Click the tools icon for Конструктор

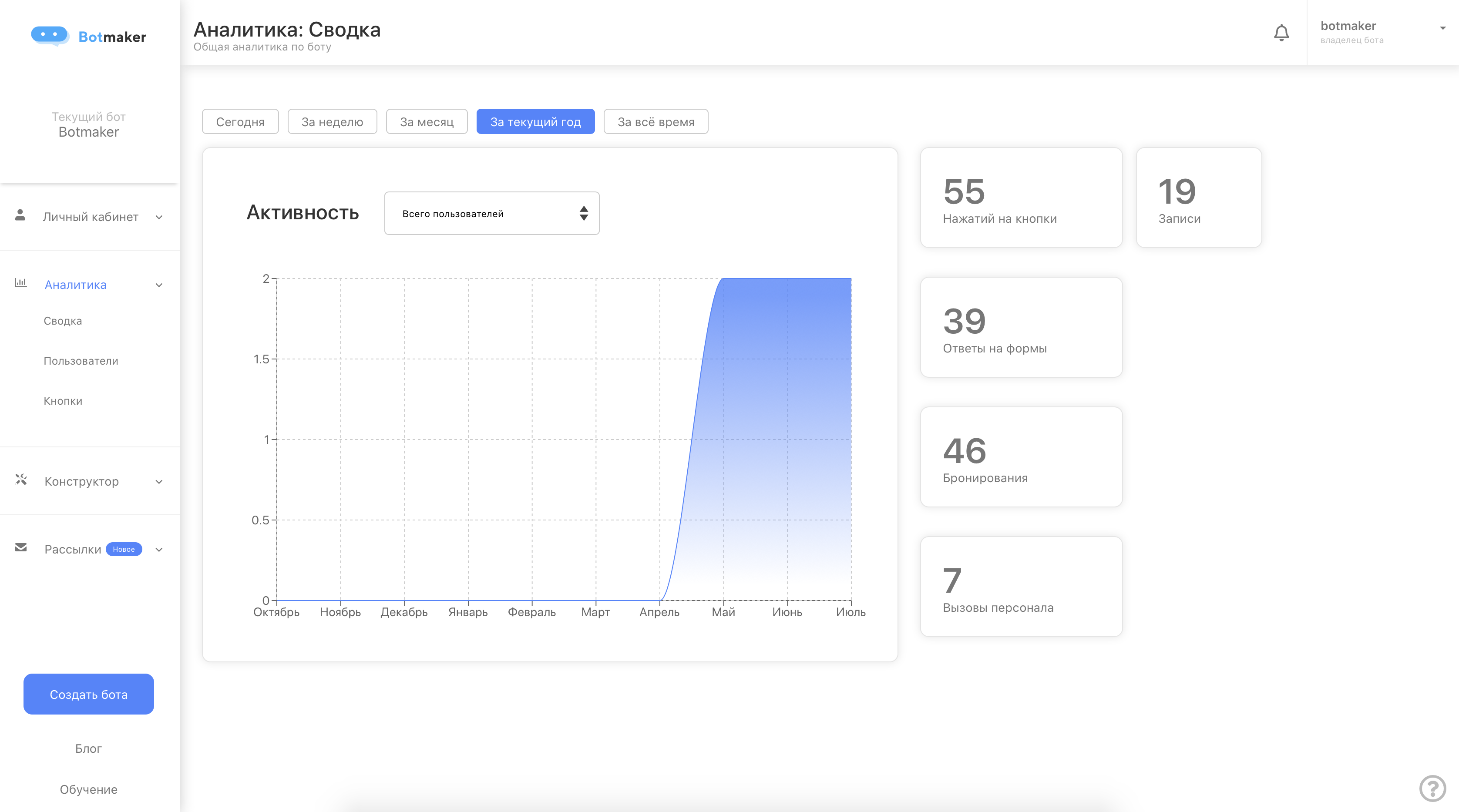[x=21, y=480]
